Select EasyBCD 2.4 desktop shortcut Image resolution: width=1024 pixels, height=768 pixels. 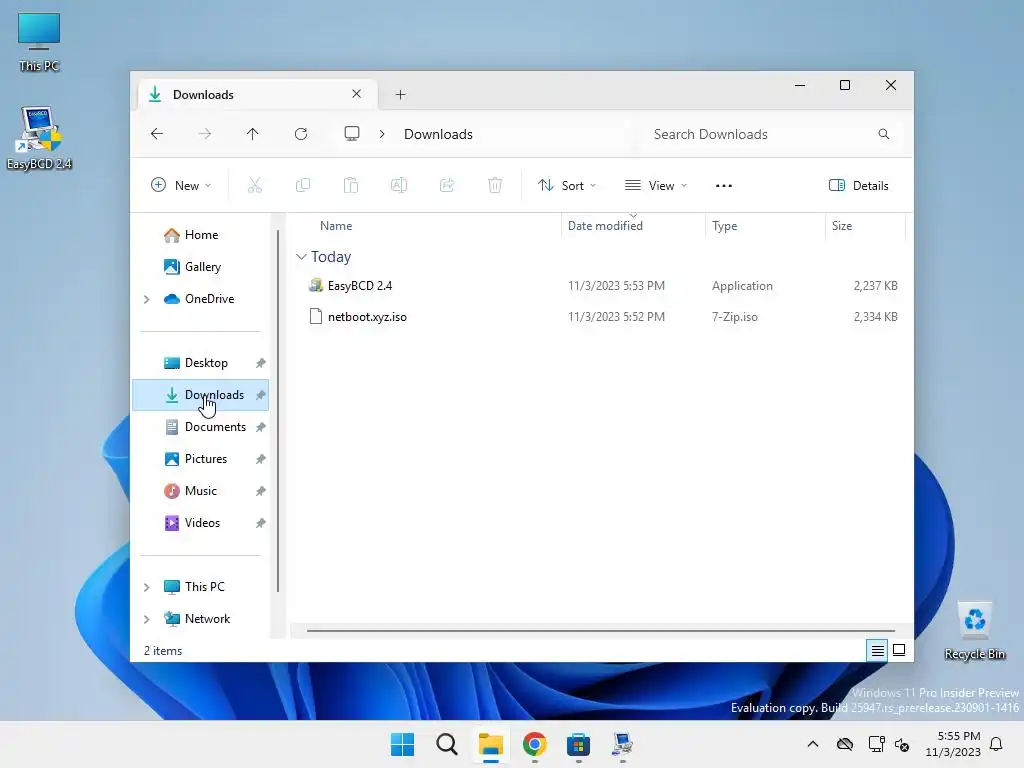pos(39,138)
